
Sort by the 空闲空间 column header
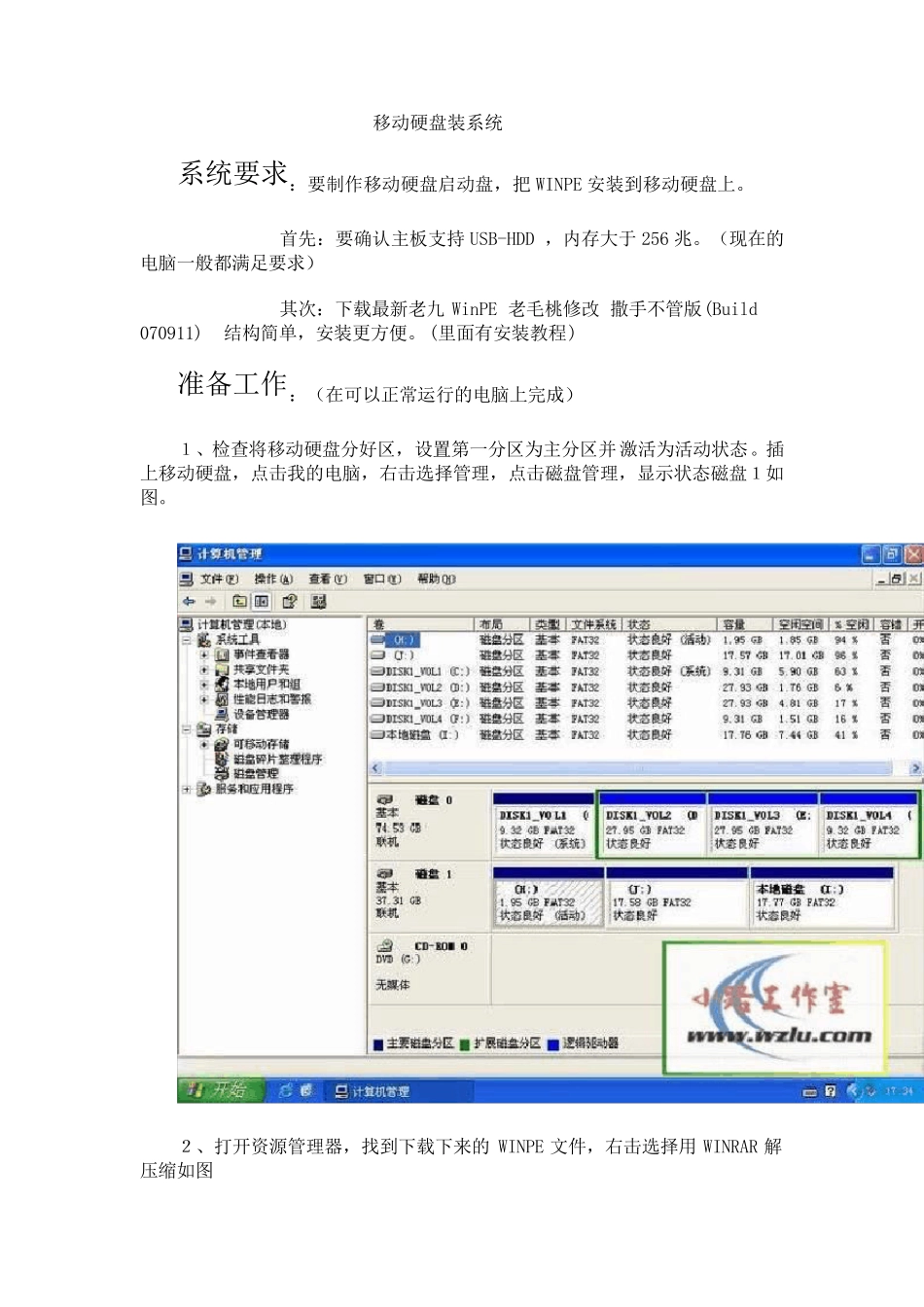801,624
